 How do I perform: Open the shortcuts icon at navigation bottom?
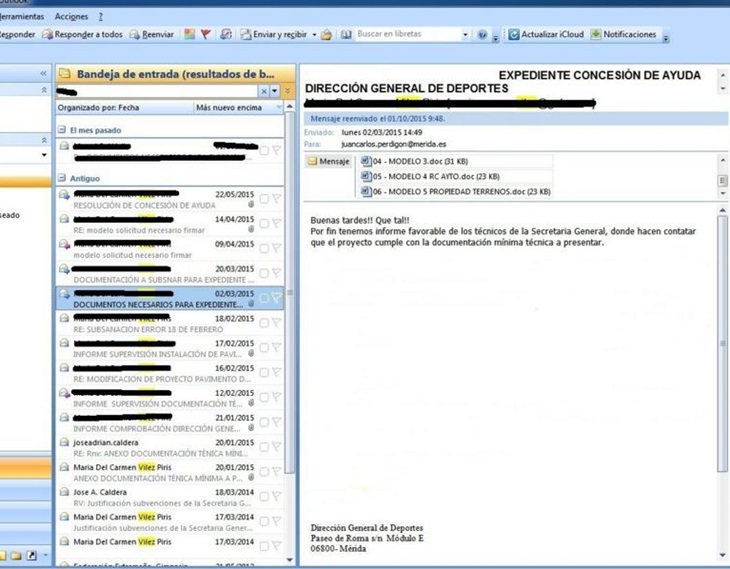[31, 555]
